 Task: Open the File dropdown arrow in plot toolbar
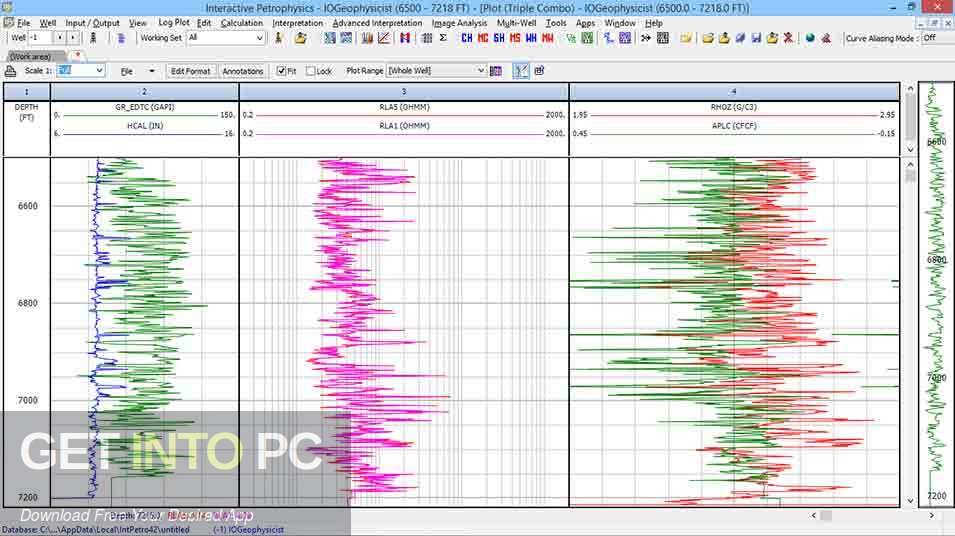point(152,71)
